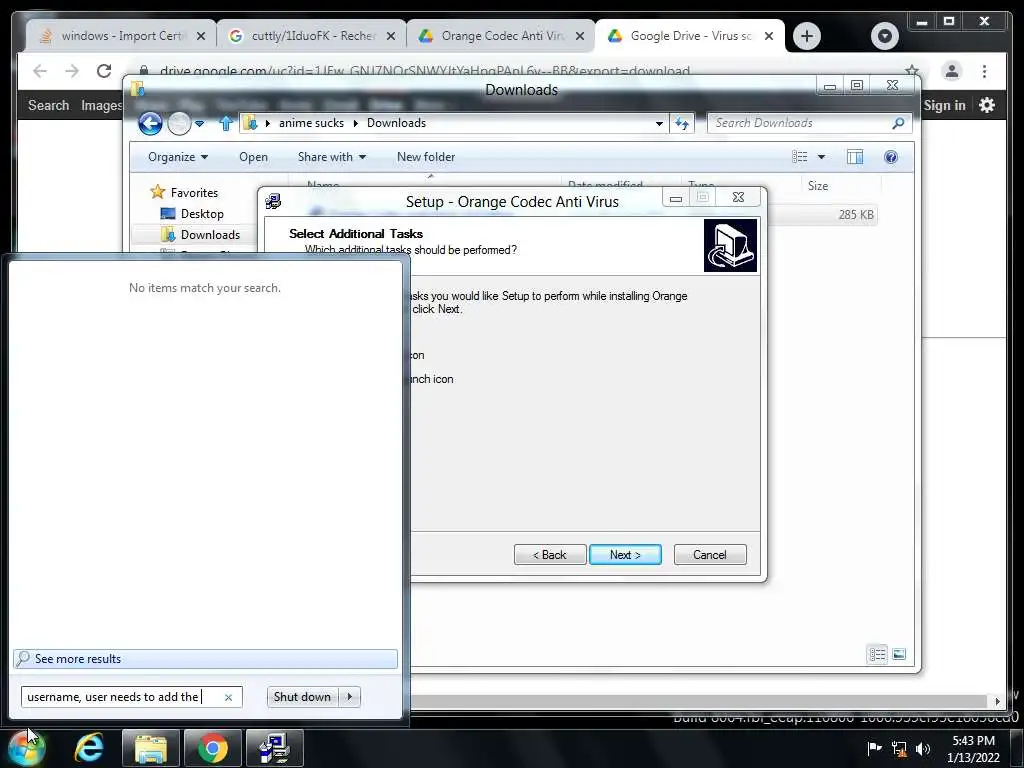Click the Action Center flag tray icon
Screen dimensions: 1024x768
point(874,748)
